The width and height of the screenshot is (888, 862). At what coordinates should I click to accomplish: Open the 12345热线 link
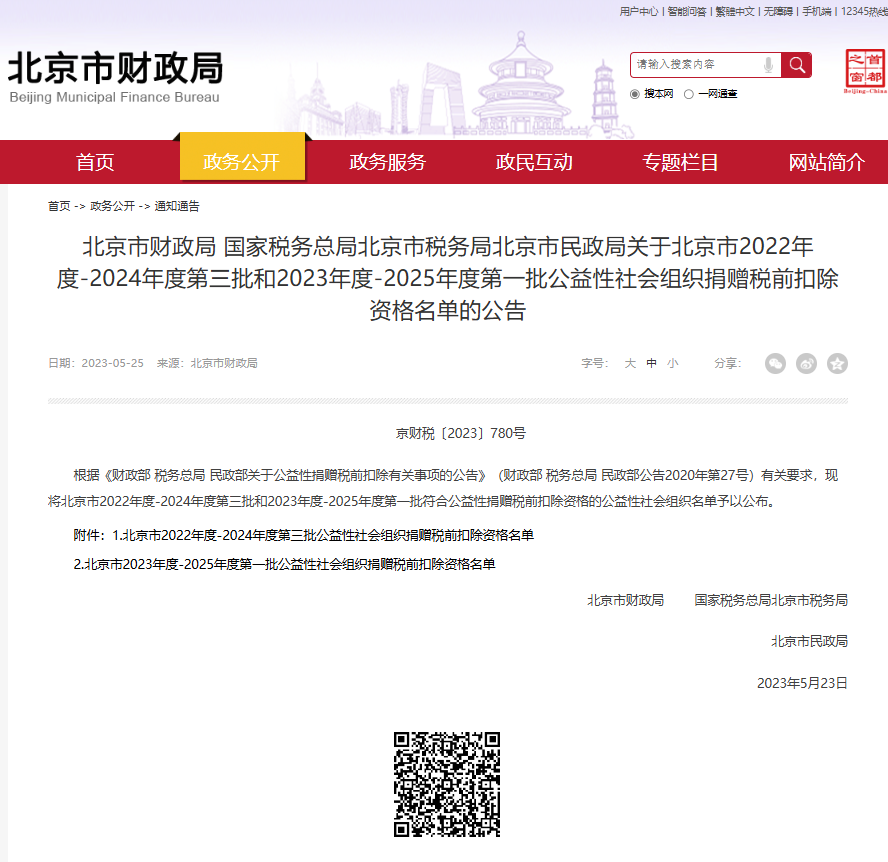pos(864,11)
